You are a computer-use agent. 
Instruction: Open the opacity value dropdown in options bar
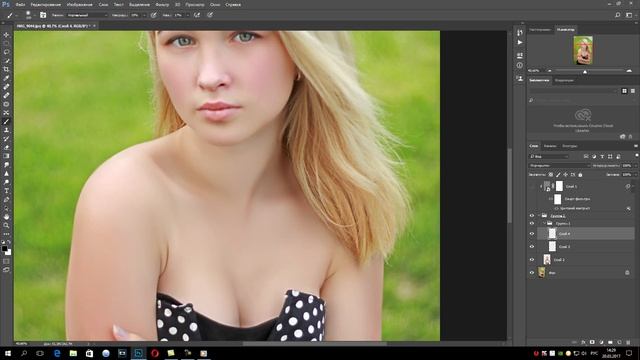click(x=144, y=15)
